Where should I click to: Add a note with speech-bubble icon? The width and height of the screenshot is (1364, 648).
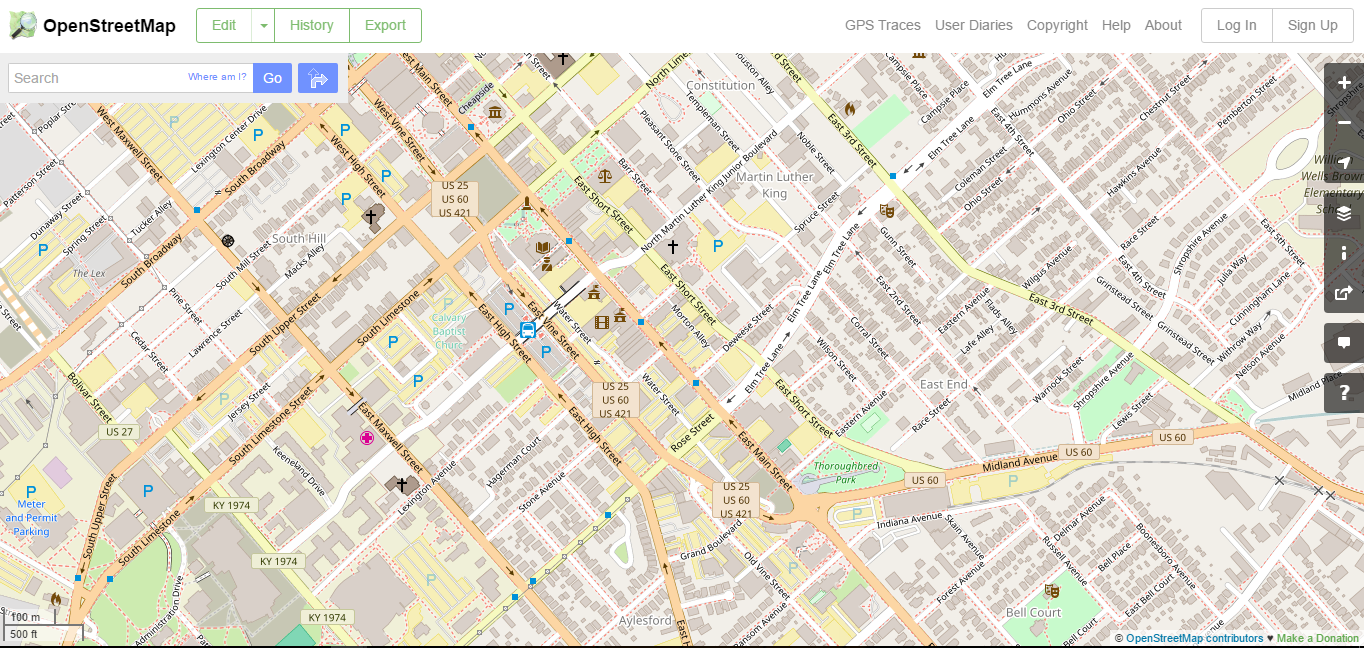1344,343
